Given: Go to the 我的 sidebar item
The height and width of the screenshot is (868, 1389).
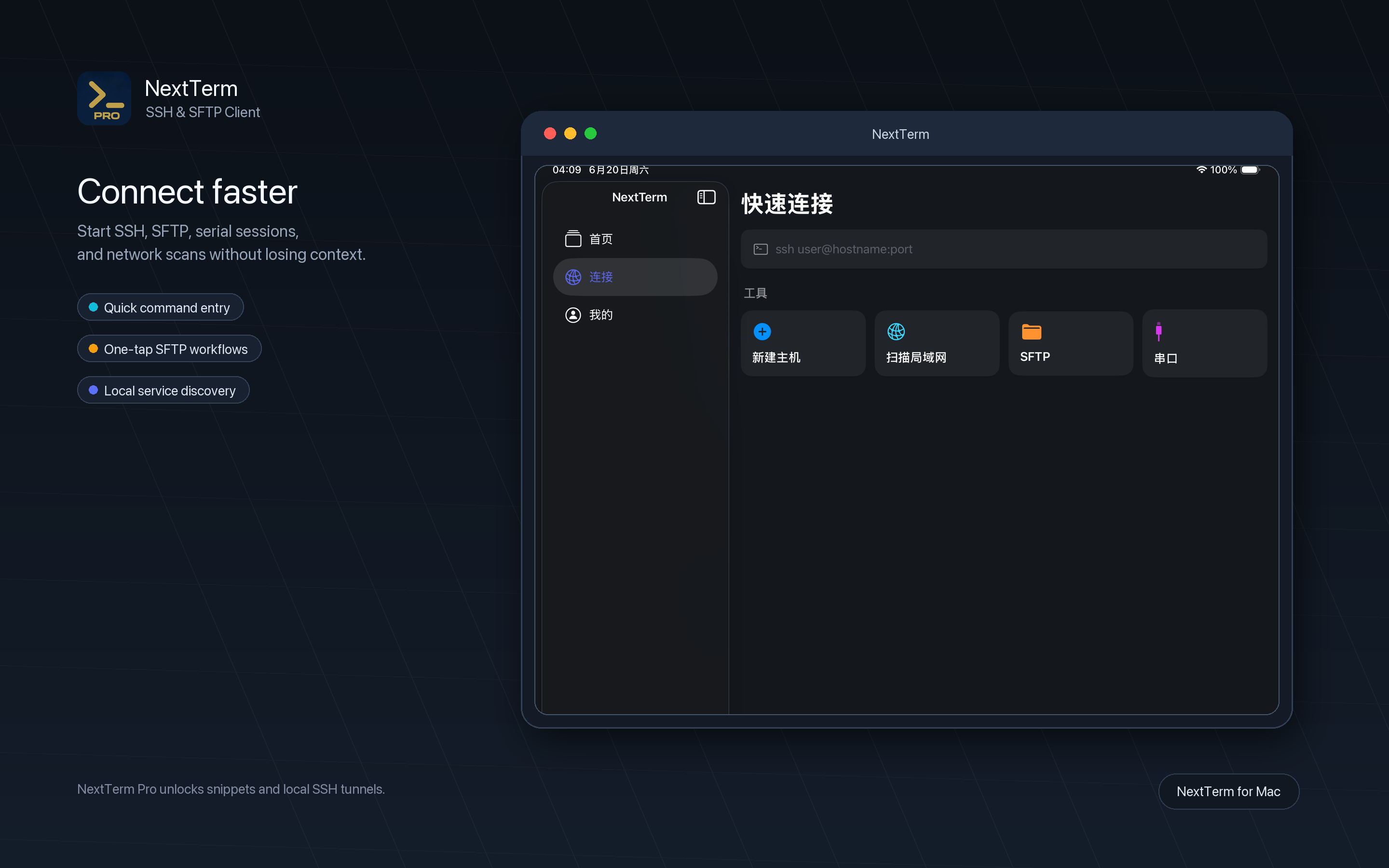Looking at the screenshot, I should pos(635,314).
